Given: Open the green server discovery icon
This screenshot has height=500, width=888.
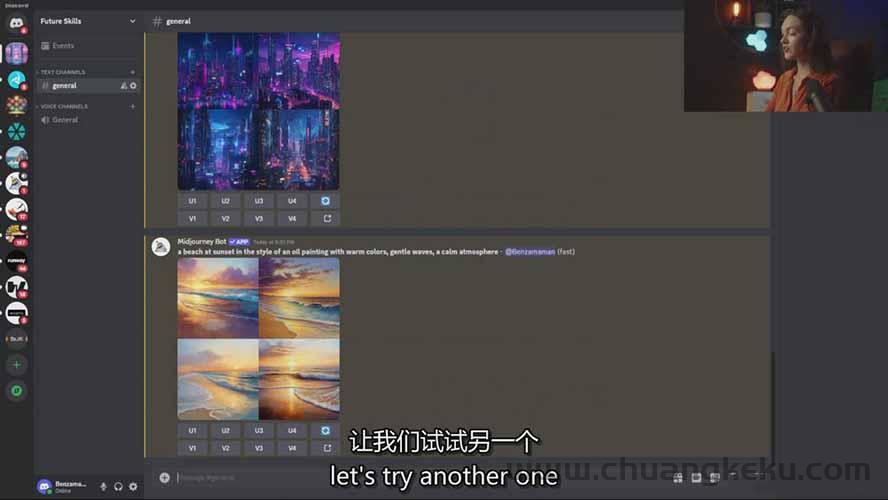Looking at the screenshot, I should pos(16,391).
